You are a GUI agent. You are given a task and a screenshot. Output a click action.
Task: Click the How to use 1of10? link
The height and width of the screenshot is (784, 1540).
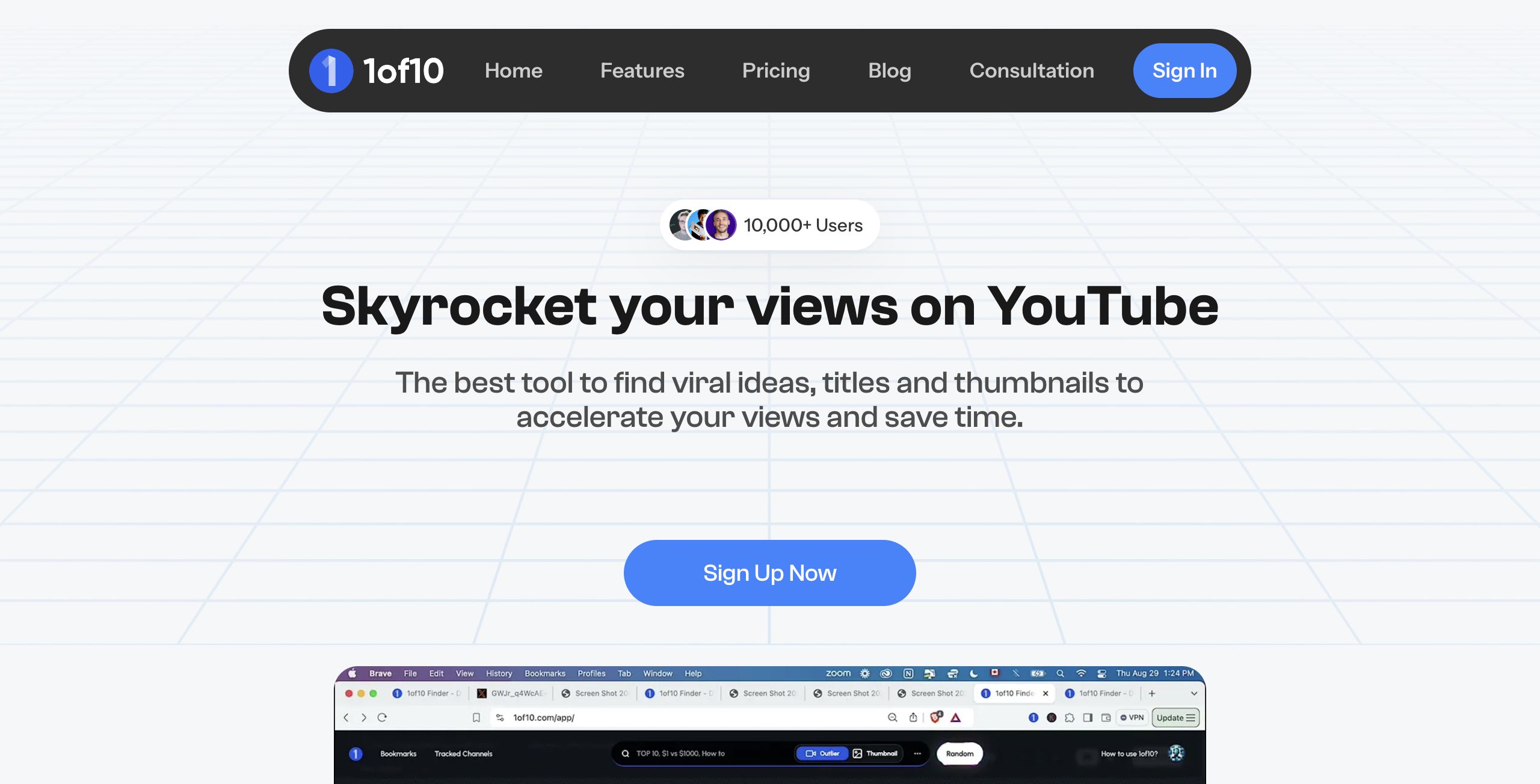(x=1129, y=753)
